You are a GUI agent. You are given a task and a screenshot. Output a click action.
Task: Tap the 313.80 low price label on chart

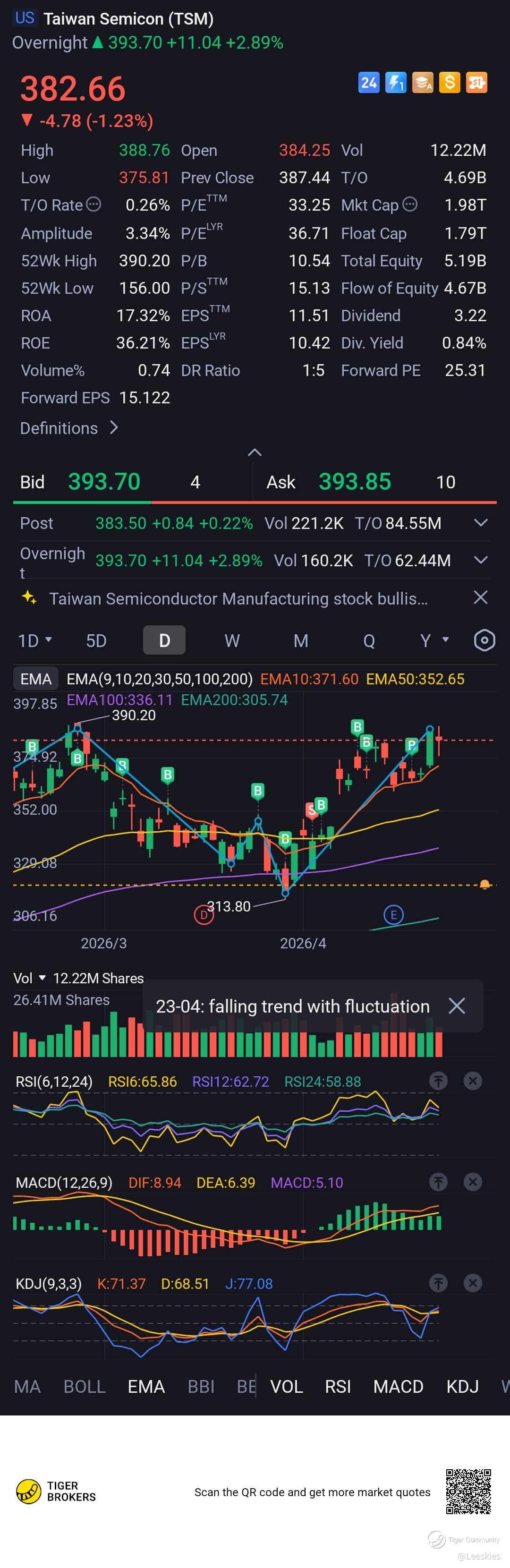pos(229,906)
